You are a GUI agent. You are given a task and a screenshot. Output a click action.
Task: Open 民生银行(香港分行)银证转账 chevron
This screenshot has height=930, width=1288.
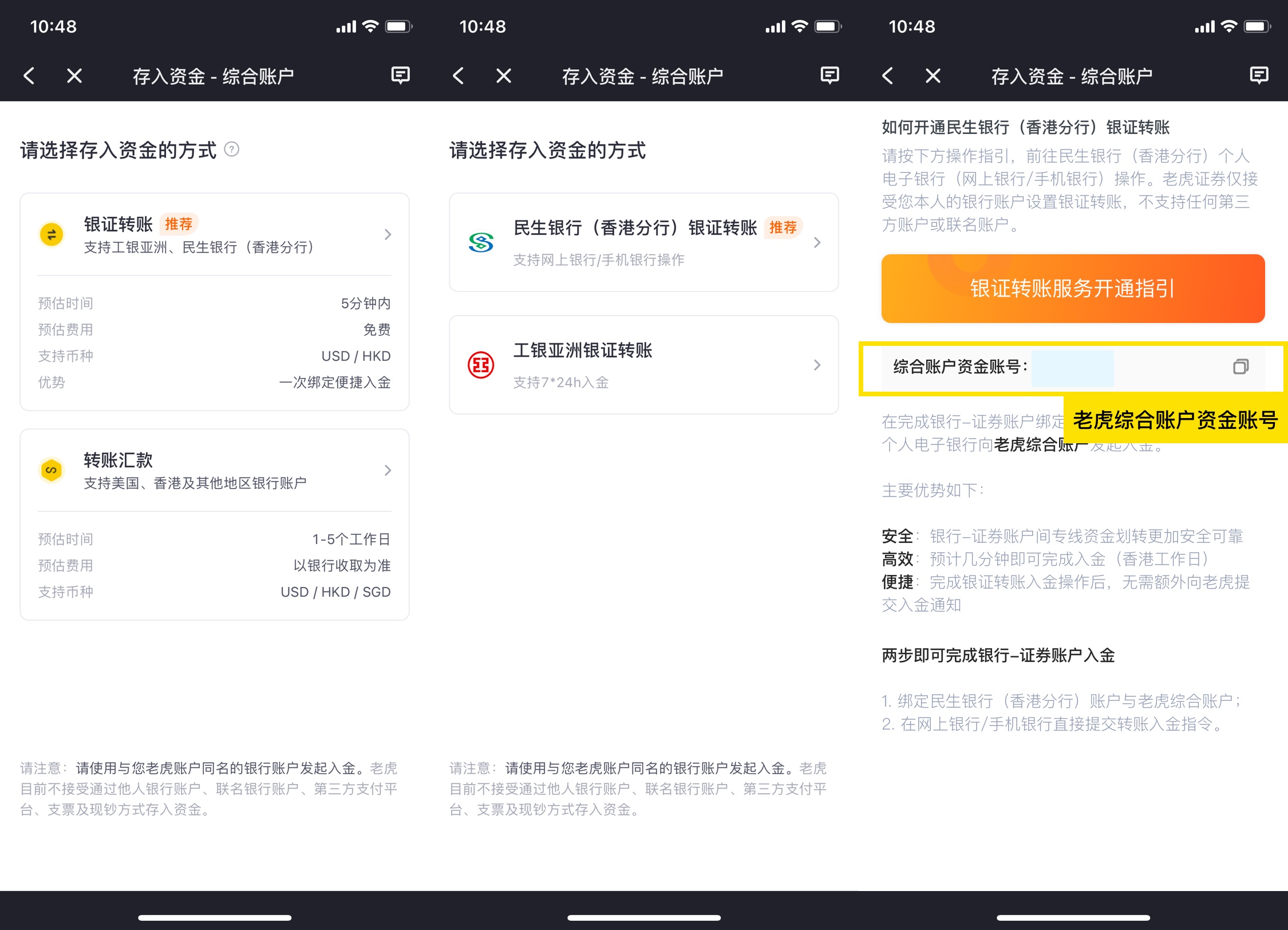817,242
